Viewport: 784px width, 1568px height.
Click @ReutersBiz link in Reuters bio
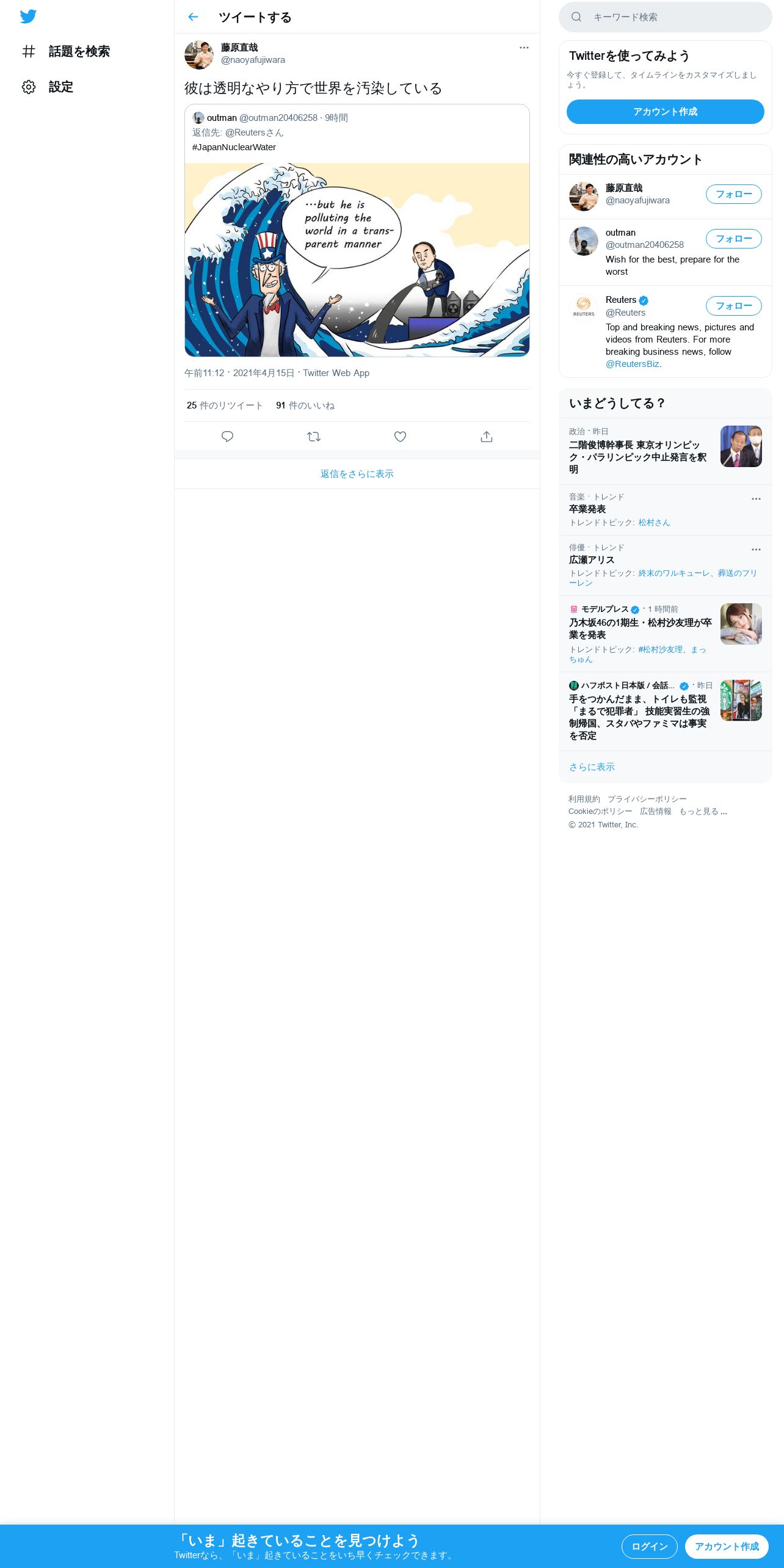632,364
